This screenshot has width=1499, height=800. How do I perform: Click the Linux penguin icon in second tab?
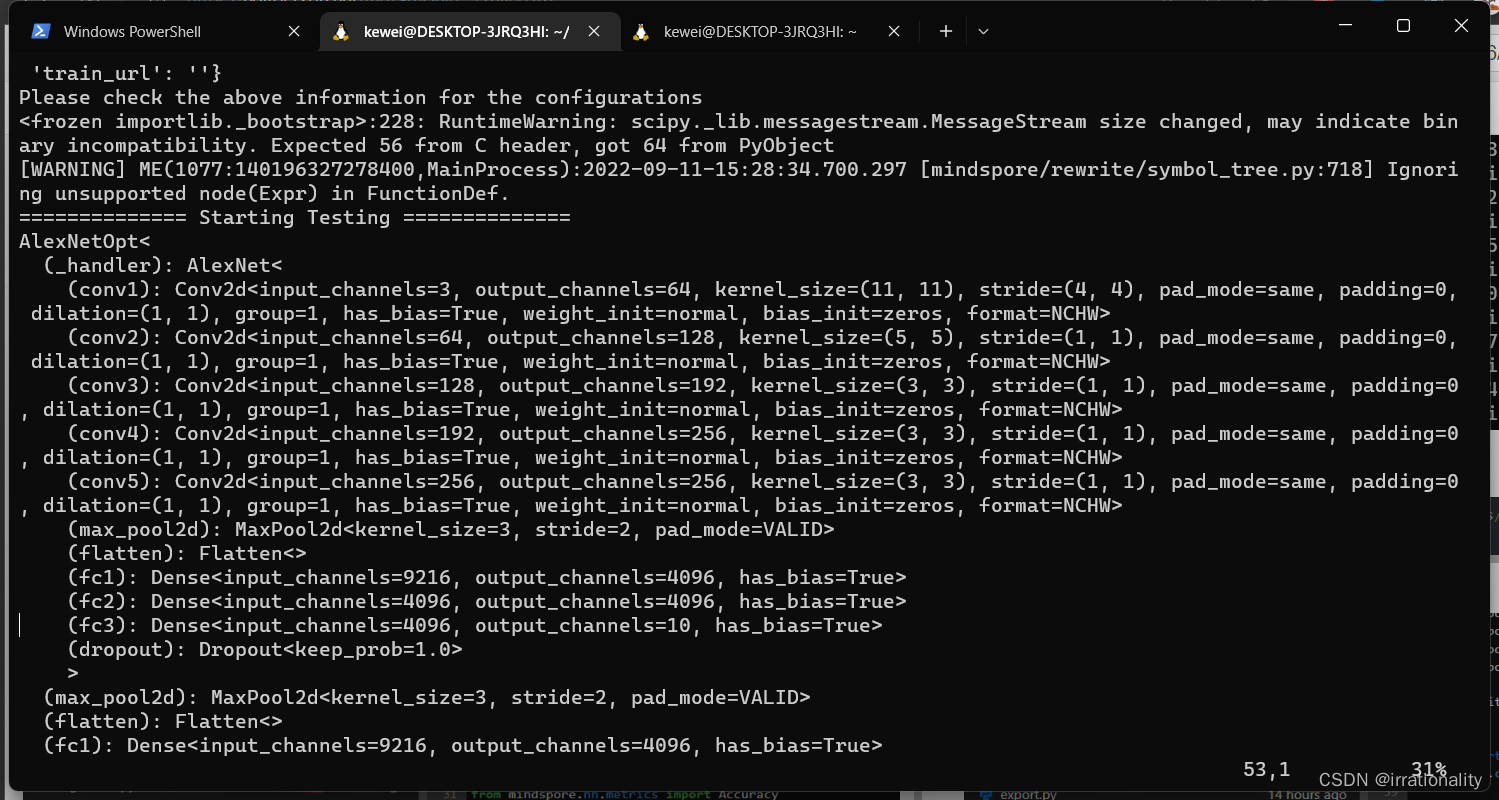(341, 31)
